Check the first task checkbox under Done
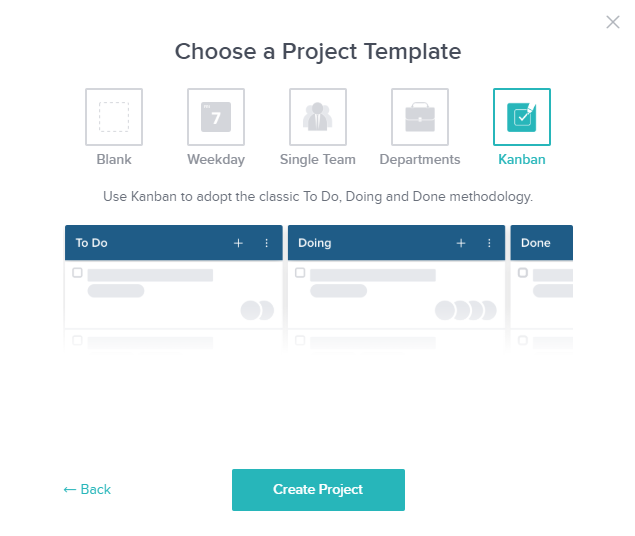The width and height of the screenshot is (635, 536). coord(522,273)
